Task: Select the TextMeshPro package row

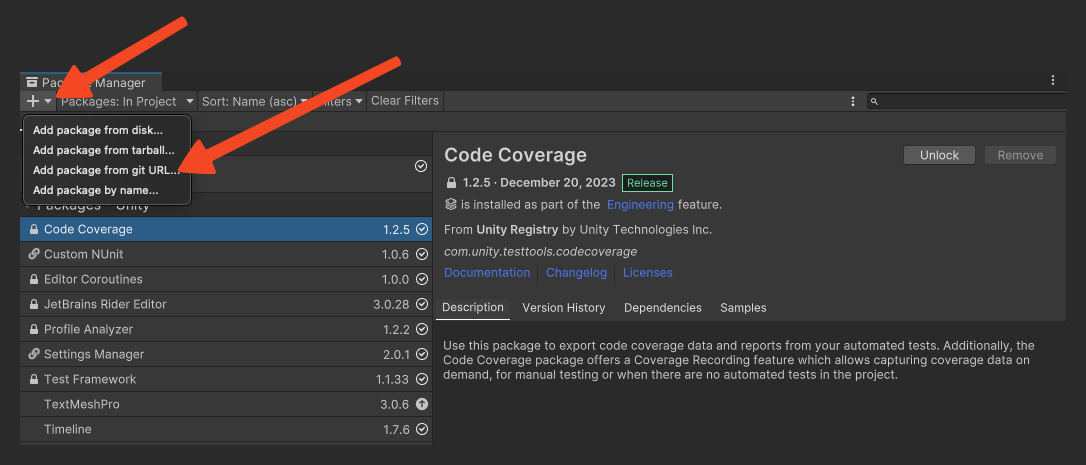Action: click(226, 404)
